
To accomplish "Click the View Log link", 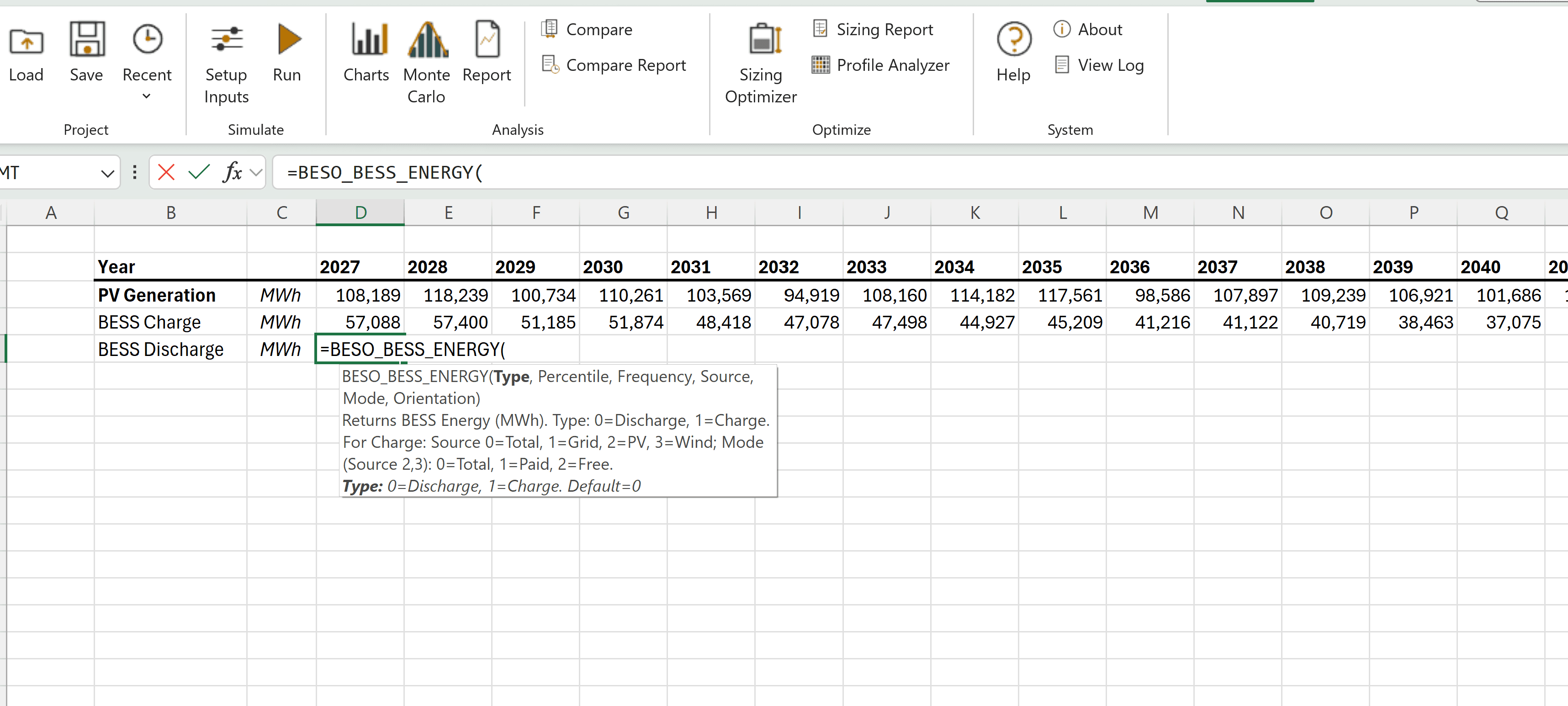I will click(1099, 65).
